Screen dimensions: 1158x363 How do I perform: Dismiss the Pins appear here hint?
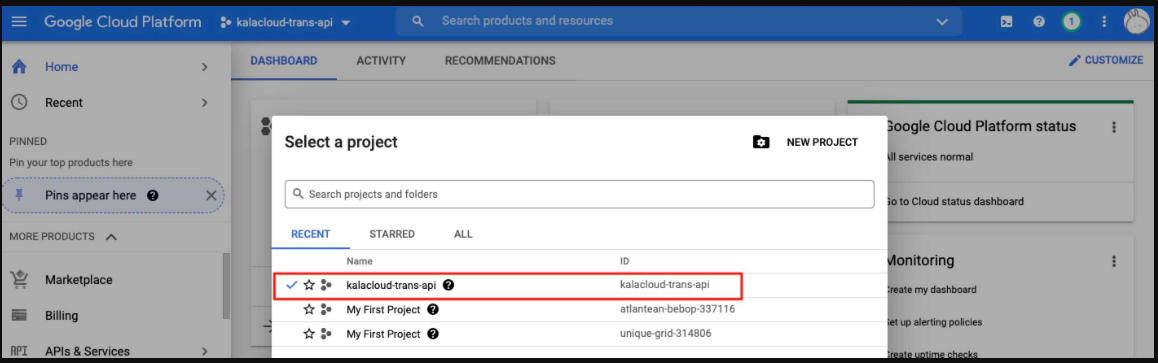pos(211,196)
